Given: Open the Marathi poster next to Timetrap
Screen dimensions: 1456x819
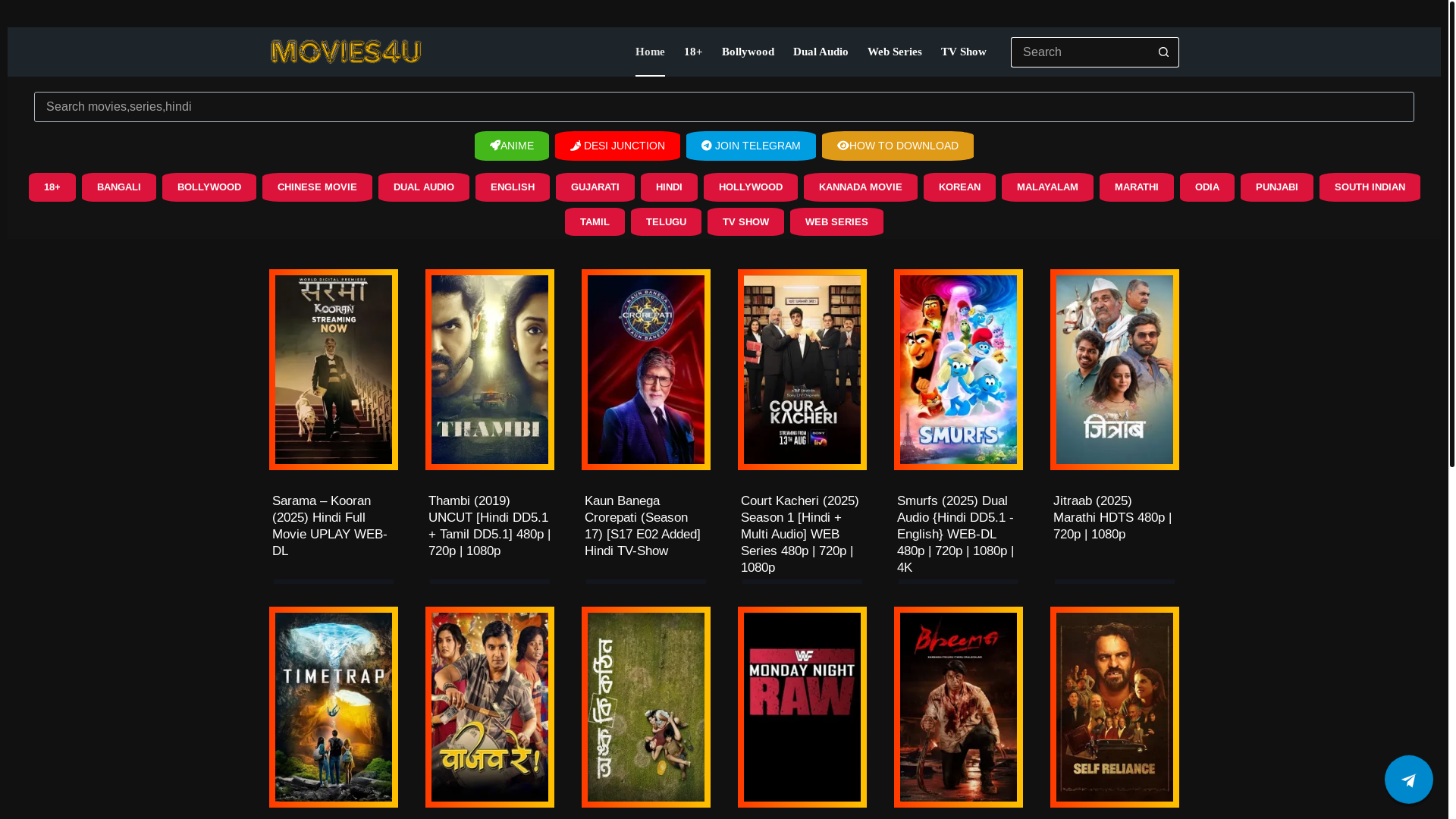Looking at the screenshot, I should 490,707.
